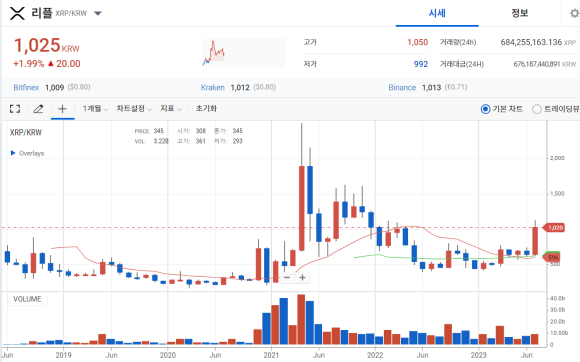Zoom in chart with plus button
The width and height of the screenshot is (580, 362).
(302, 277)
